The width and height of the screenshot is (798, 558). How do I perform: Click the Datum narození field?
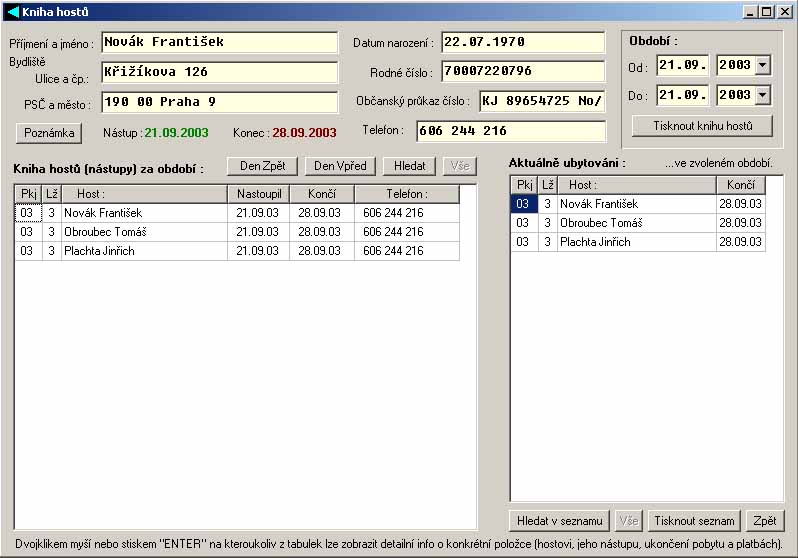point(523,42)
